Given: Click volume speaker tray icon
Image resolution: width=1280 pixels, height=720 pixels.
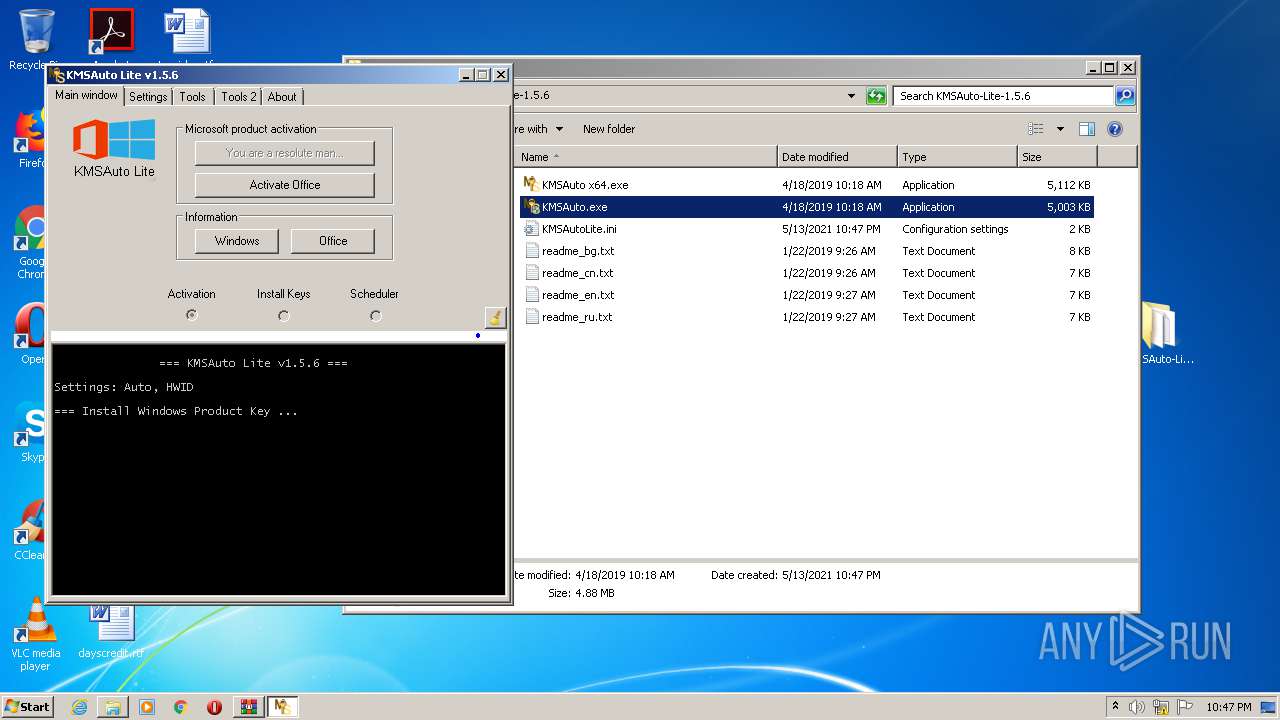Looking at the screenshot, I should pyautogui.click(x=1137, y=707).
